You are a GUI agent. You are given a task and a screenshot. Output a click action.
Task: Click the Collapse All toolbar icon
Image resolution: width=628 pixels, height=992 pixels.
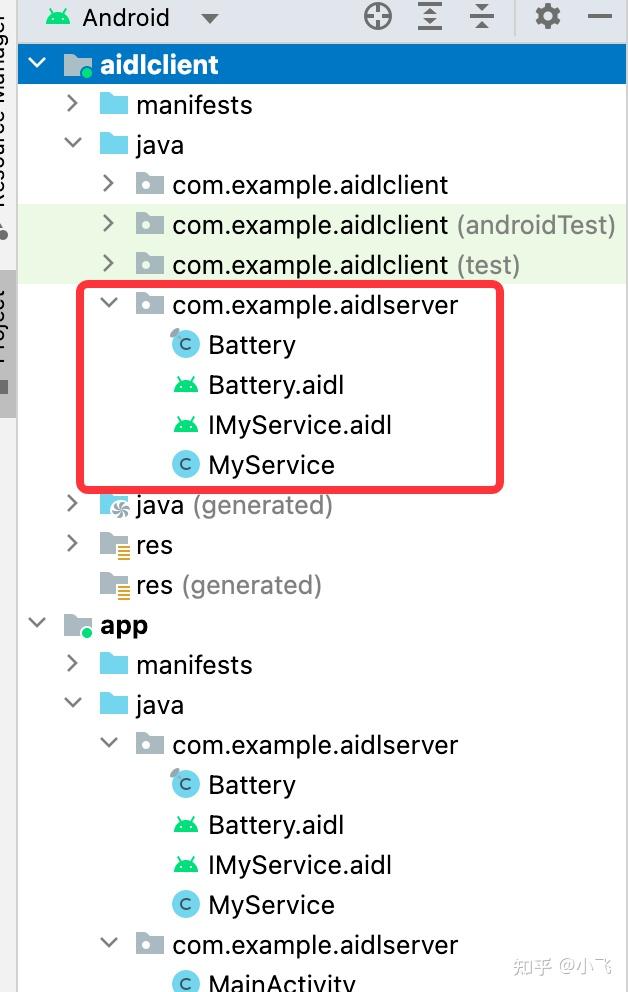pos(482,17)
